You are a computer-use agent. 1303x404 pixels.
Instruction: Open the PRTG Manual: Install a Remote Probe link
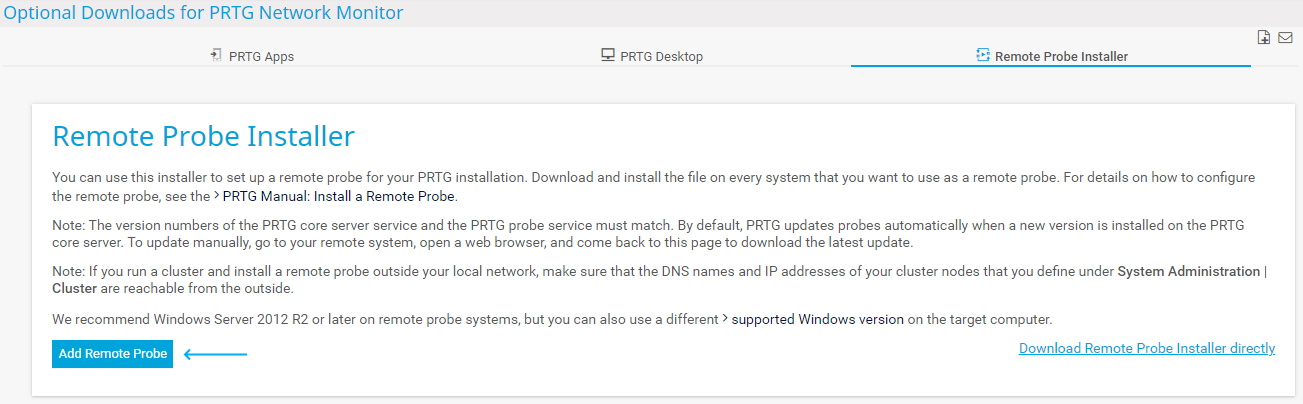339,196
